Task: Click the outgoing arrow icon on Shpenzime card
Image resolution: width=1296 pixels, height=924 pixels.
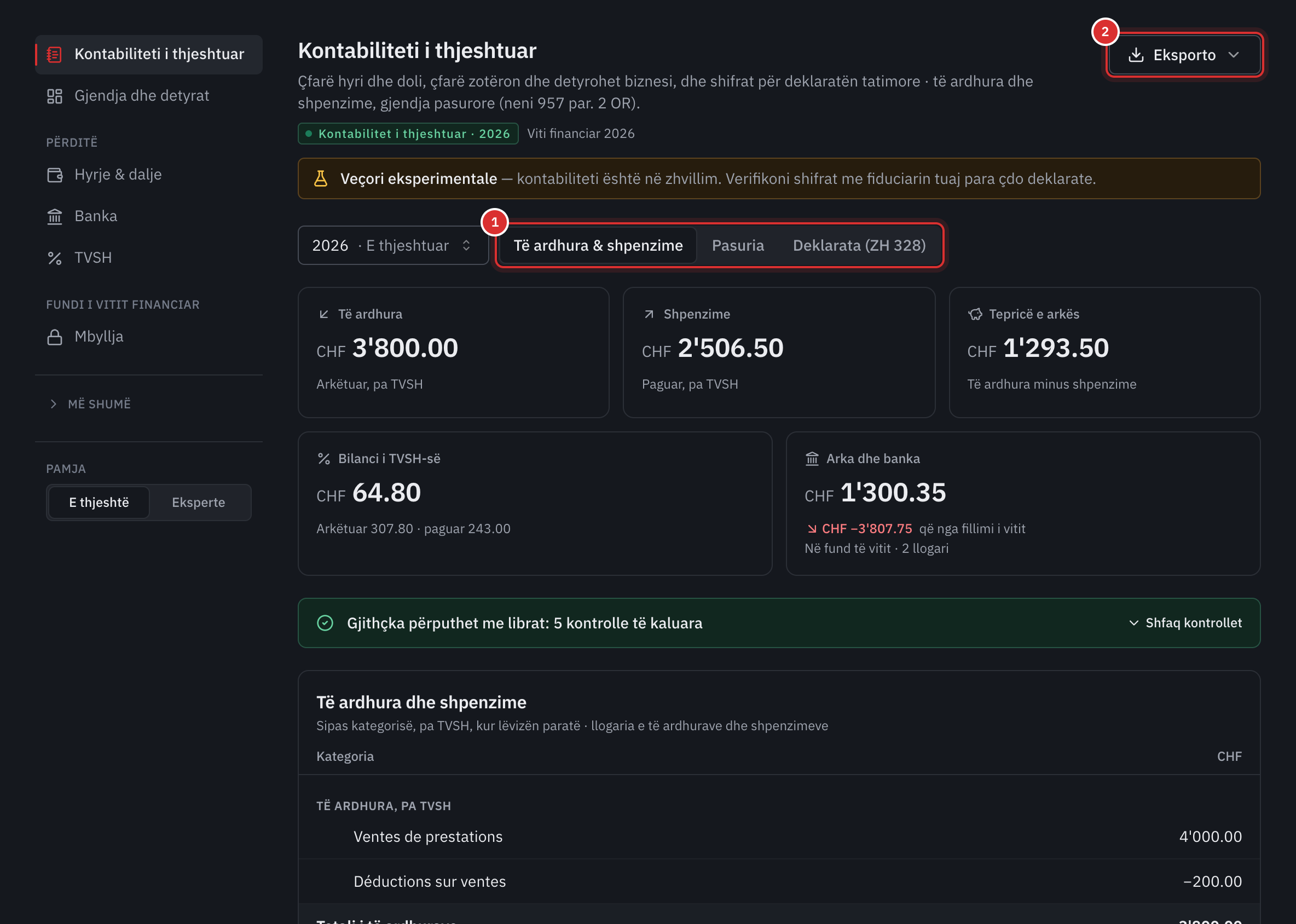Action: pyautogui.click(x=649, y=314)
